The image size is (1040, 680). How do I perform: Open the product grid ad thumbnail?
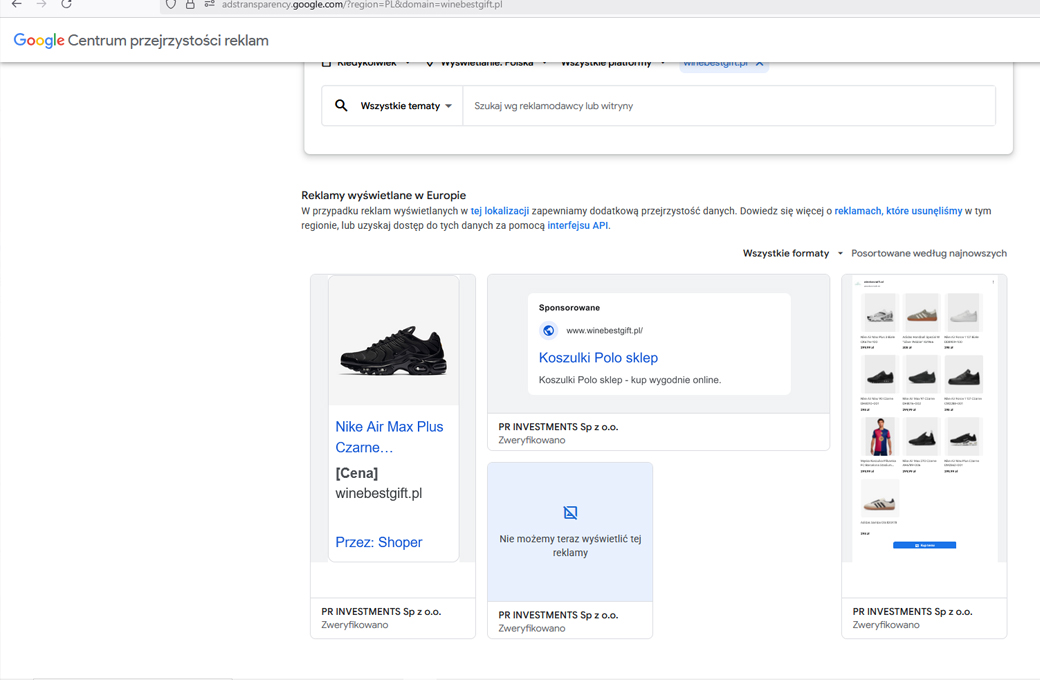(x=924, y=418)
